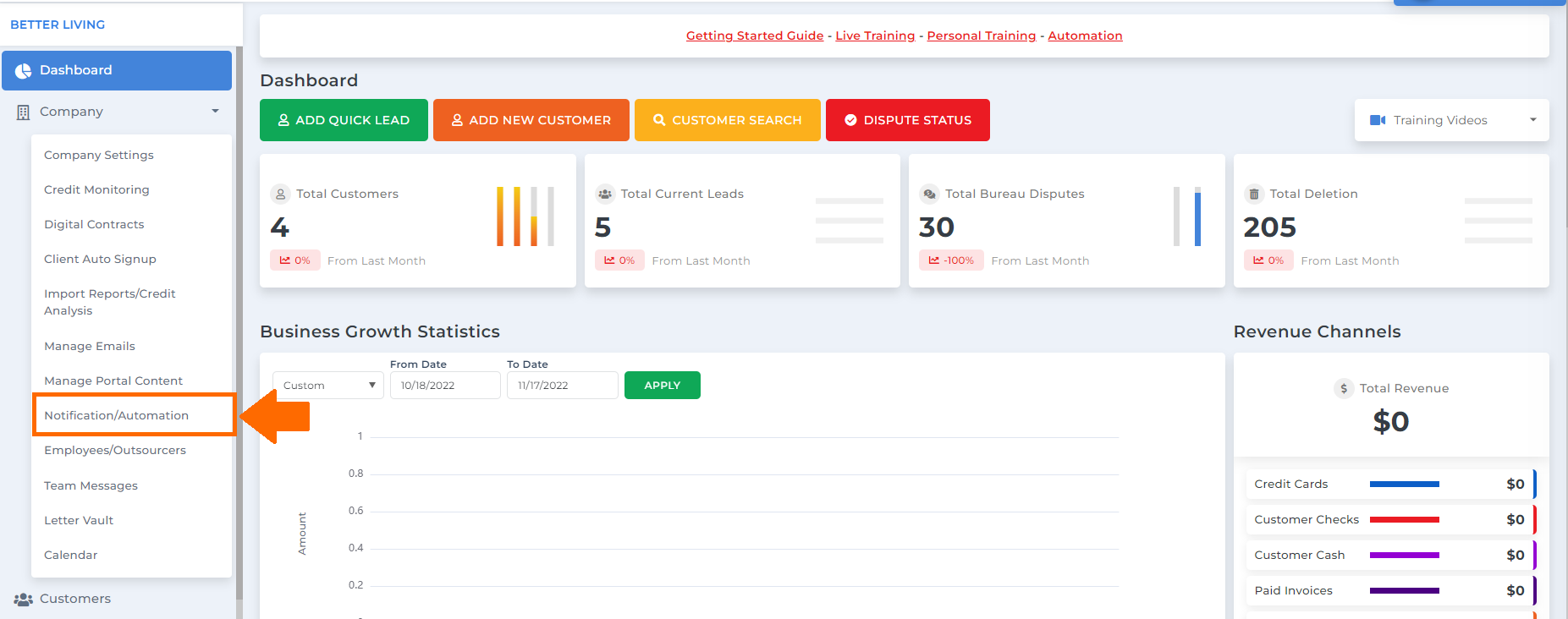This screenshot has height=619, width=1568.
Task: Click Total Deletion 0% trend badge
Action: coord(1269,260)
